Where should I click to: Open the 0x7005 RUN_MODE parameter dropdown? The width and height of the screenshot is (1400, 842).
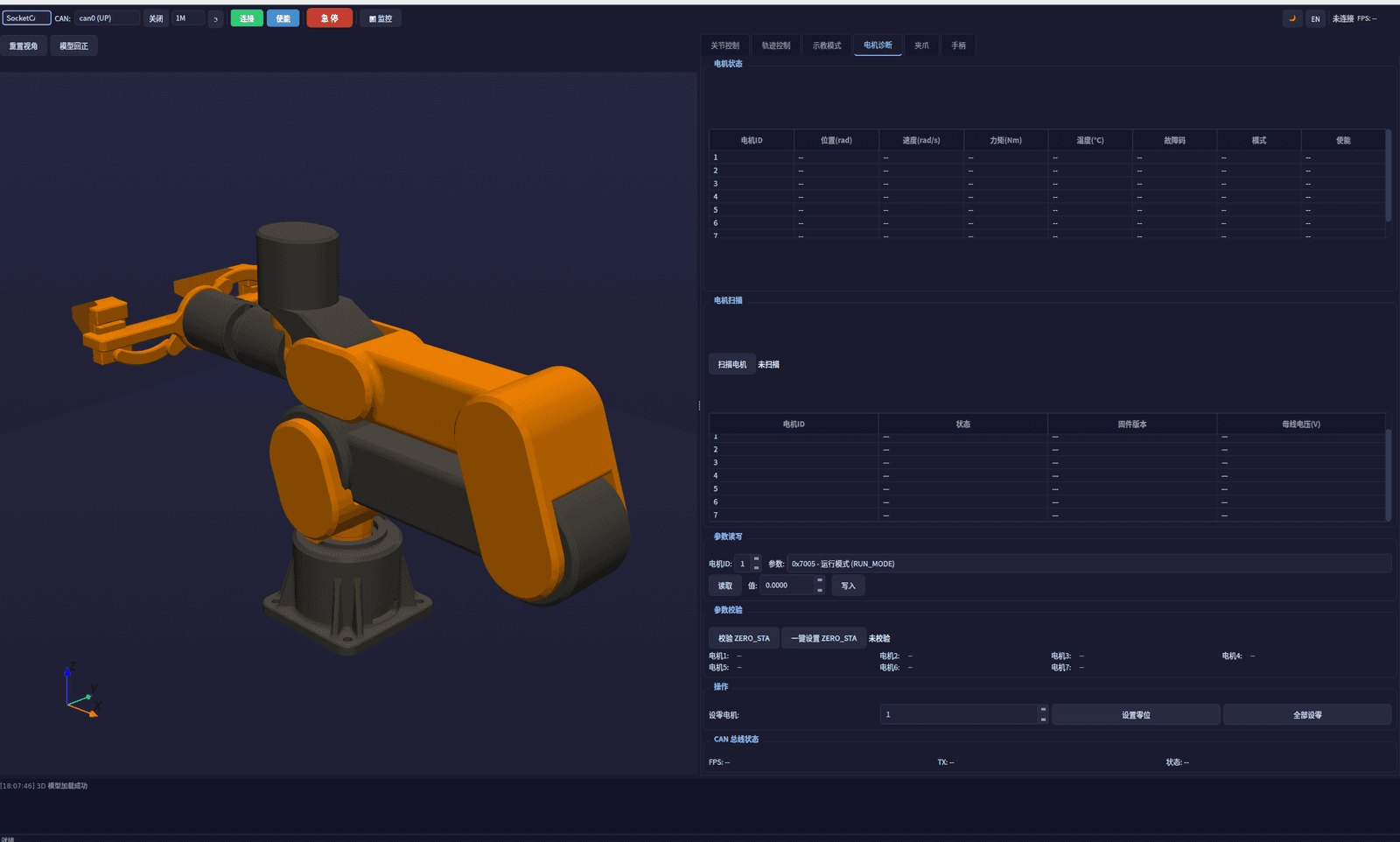coord(1089,564)
